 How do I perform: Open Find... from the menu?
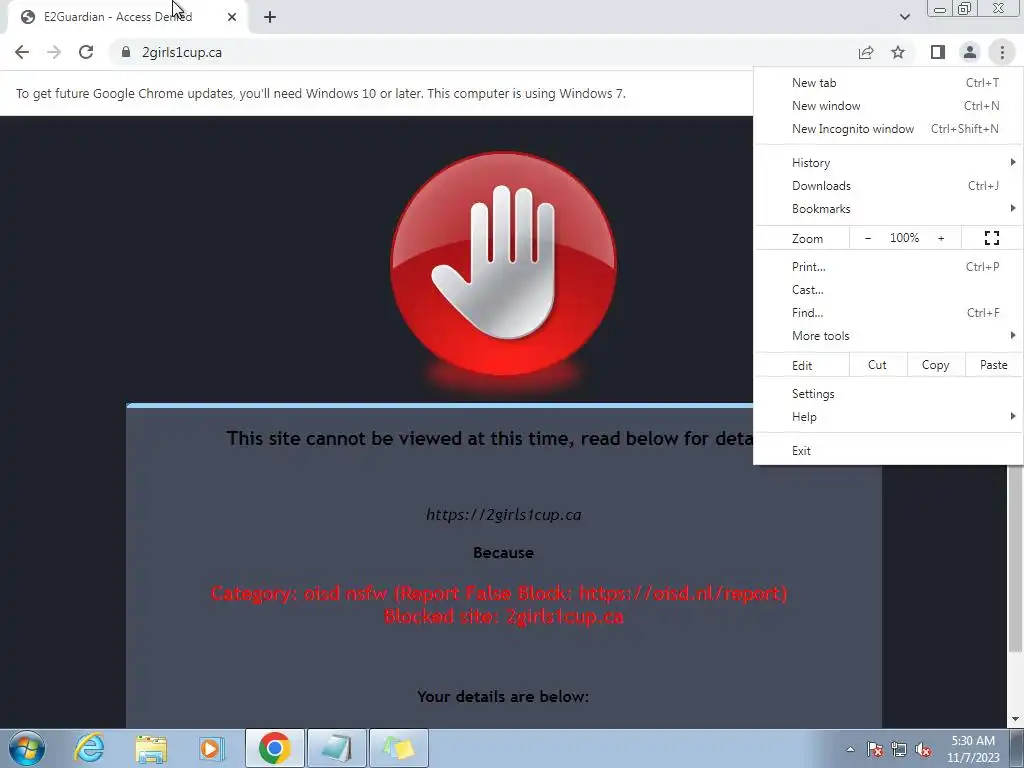point(888,312)
